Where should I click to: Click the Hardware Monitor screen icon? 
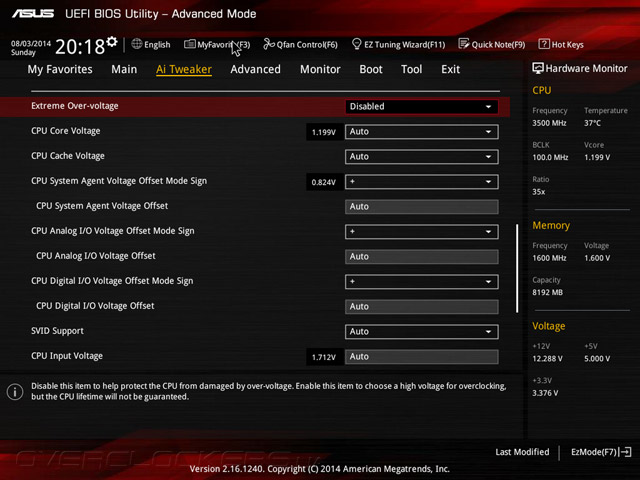point(538,68)
